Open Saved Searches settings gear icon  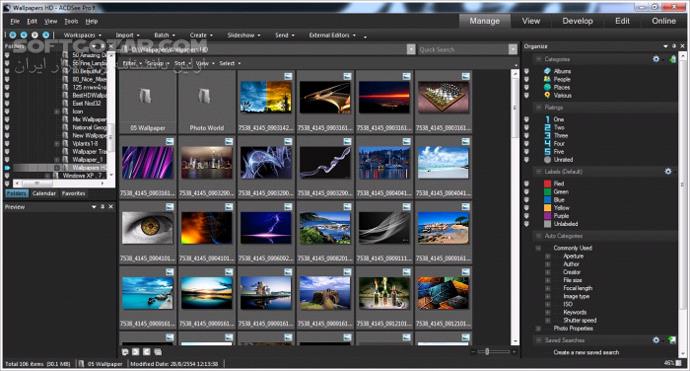[x=656, y=340]
